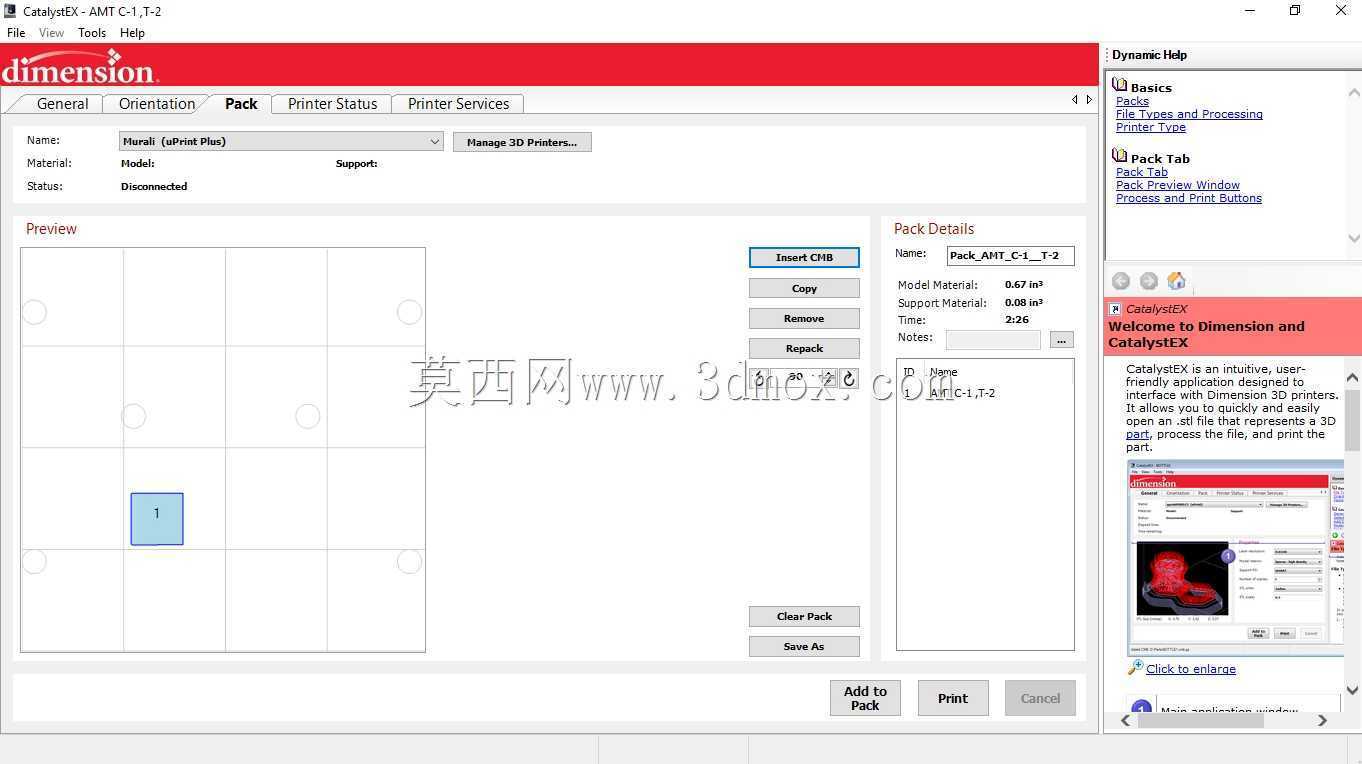Click the magnifier icon beside Click to enlarge
Viewport: 1362px width, 764px height.
click(1135, 667)
